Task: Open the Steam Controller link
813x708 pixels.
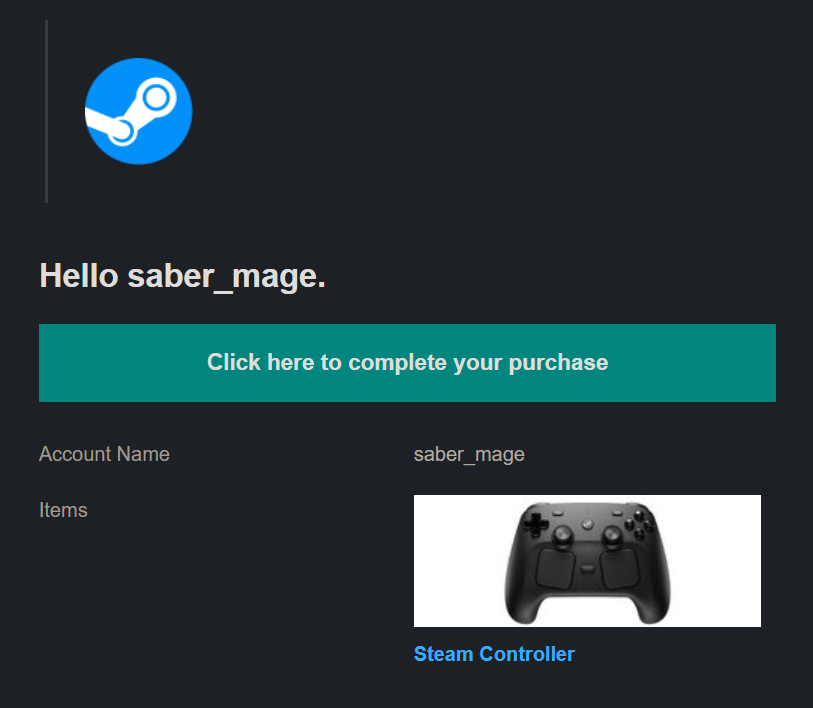Action: coord(494,654)
